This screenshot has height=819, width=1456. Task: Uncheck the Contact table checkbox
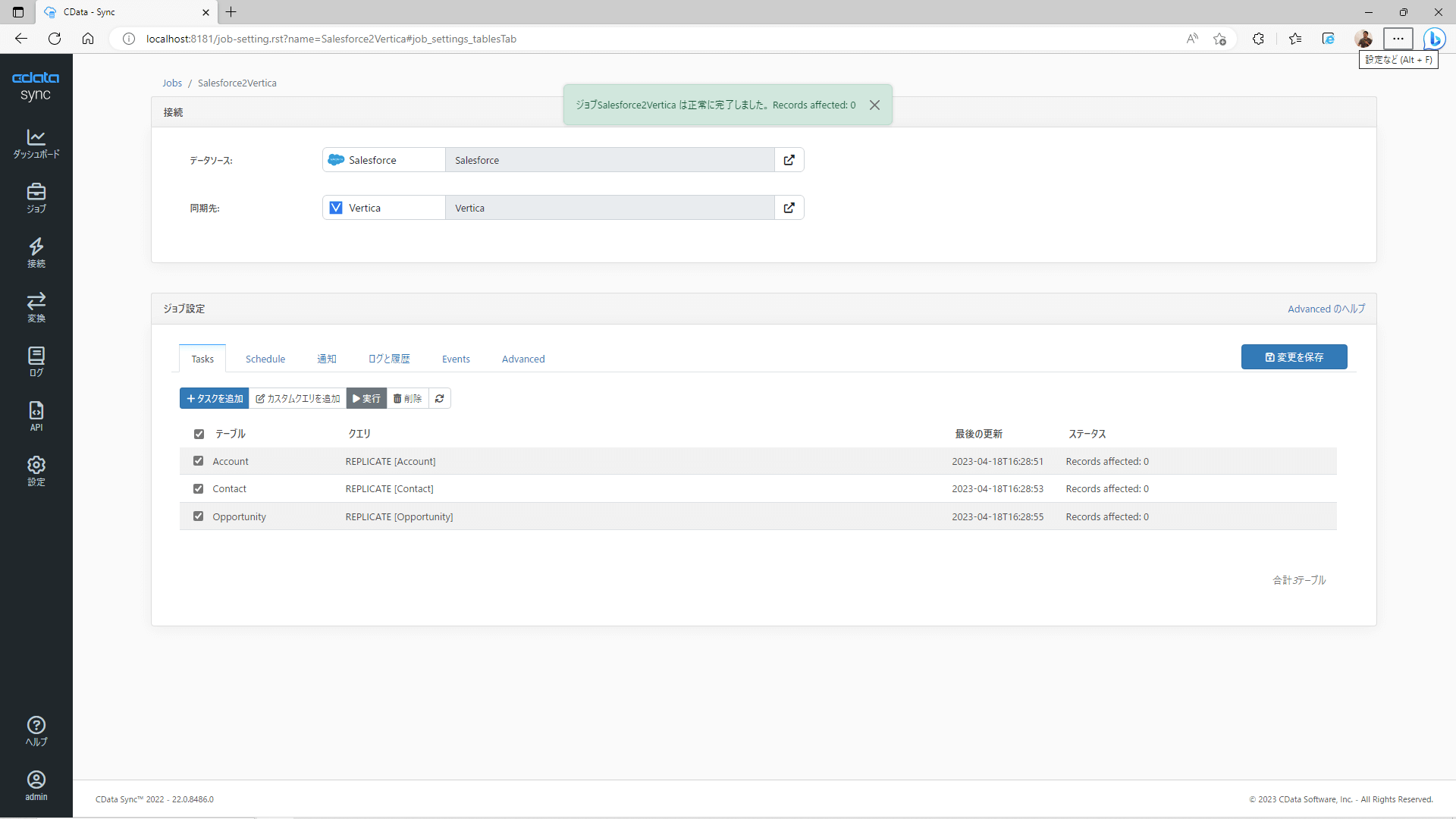pos(199,489)
